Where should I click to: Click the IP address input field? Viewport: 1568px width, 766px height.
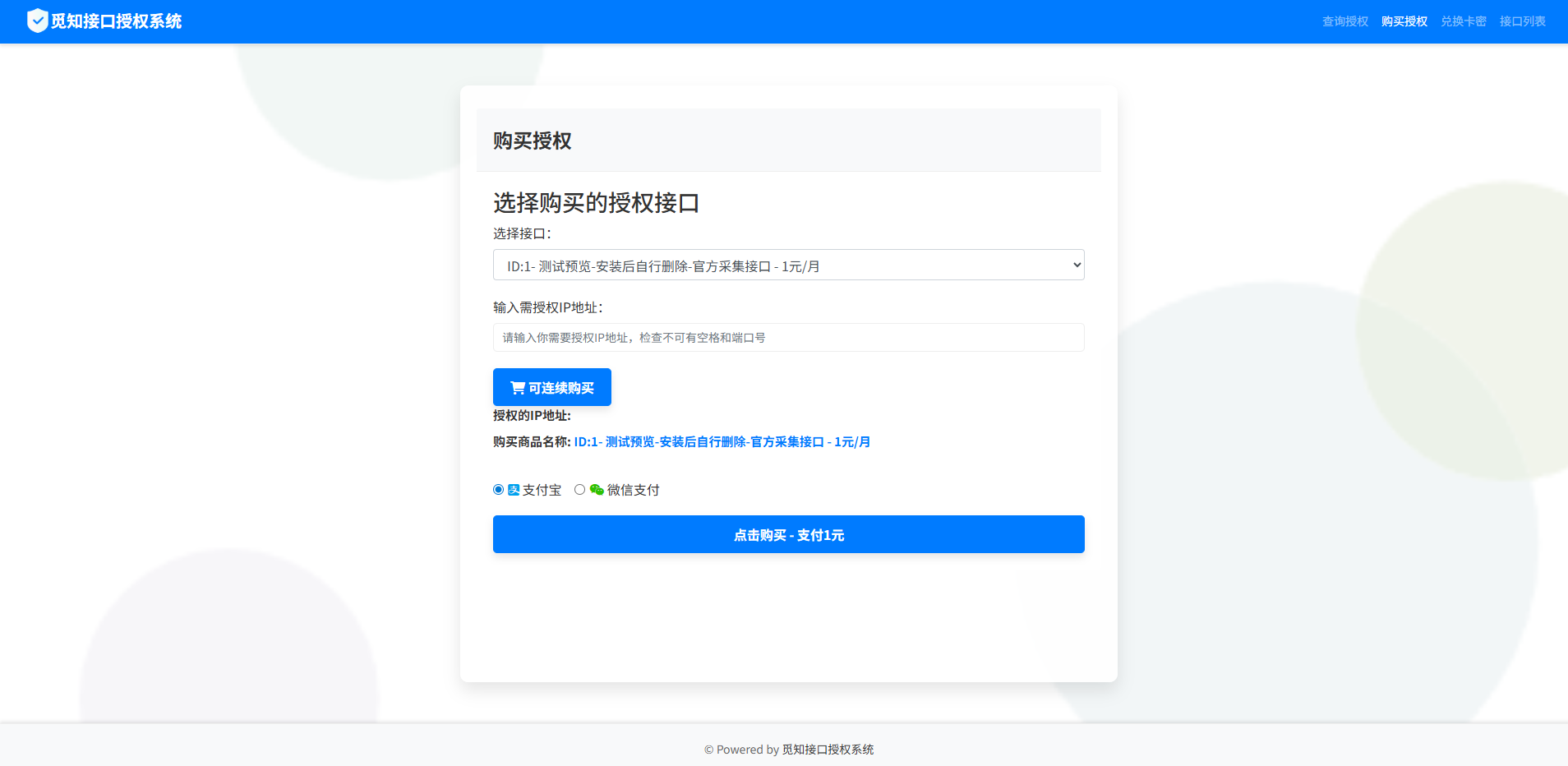point(787,337)
